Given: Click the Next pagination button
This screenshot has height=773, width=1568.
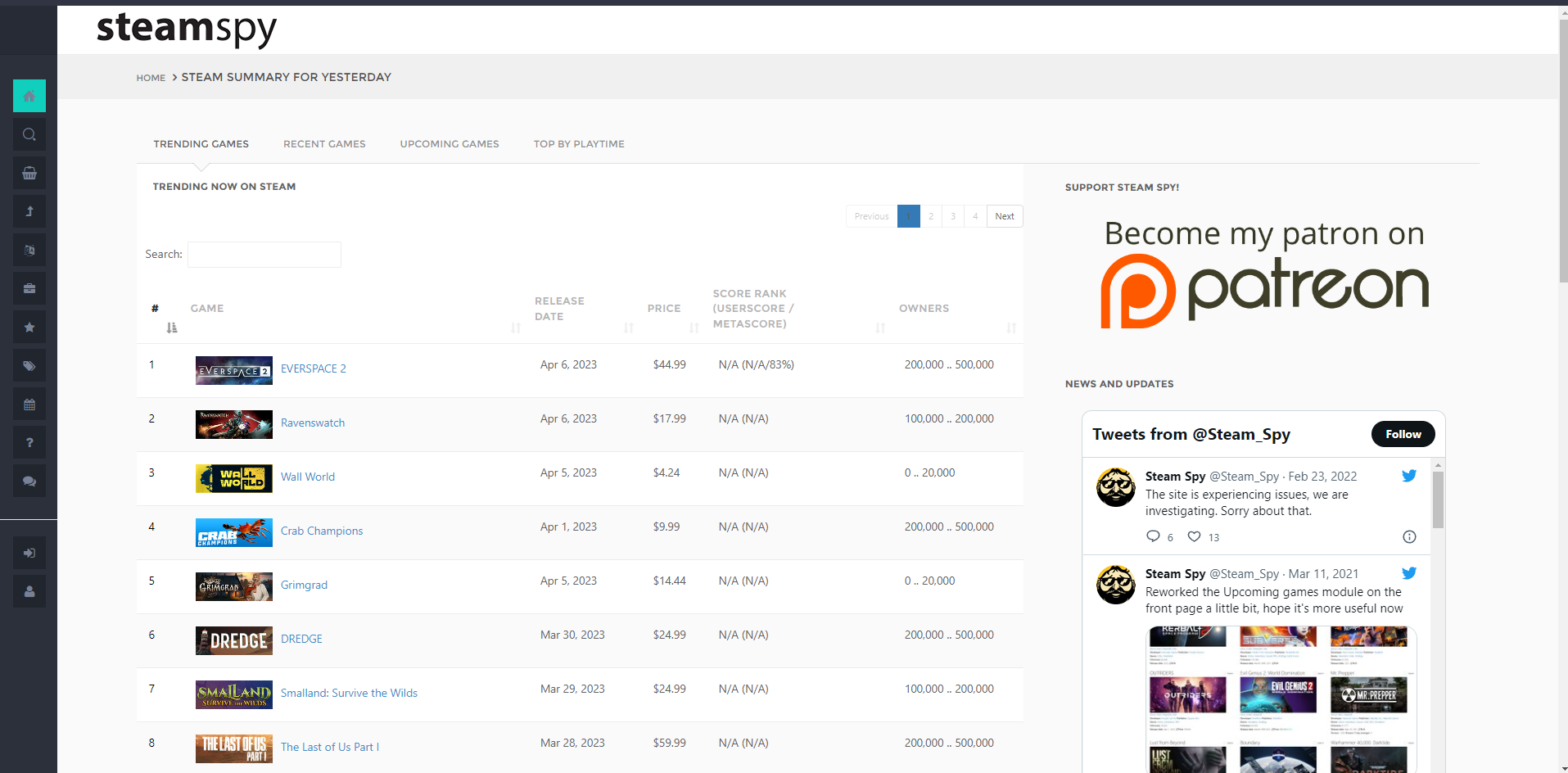Looking at the screenshot, I should click(x=1005, y=216).
